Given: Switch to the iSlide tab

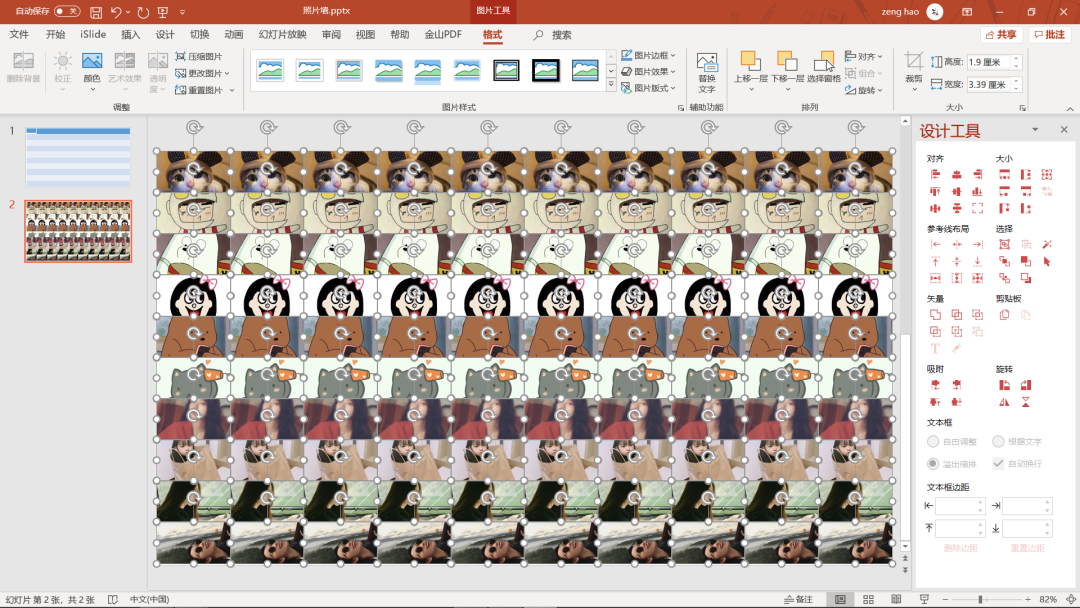Looking at the screenshot, I should [x=93, y=34].
